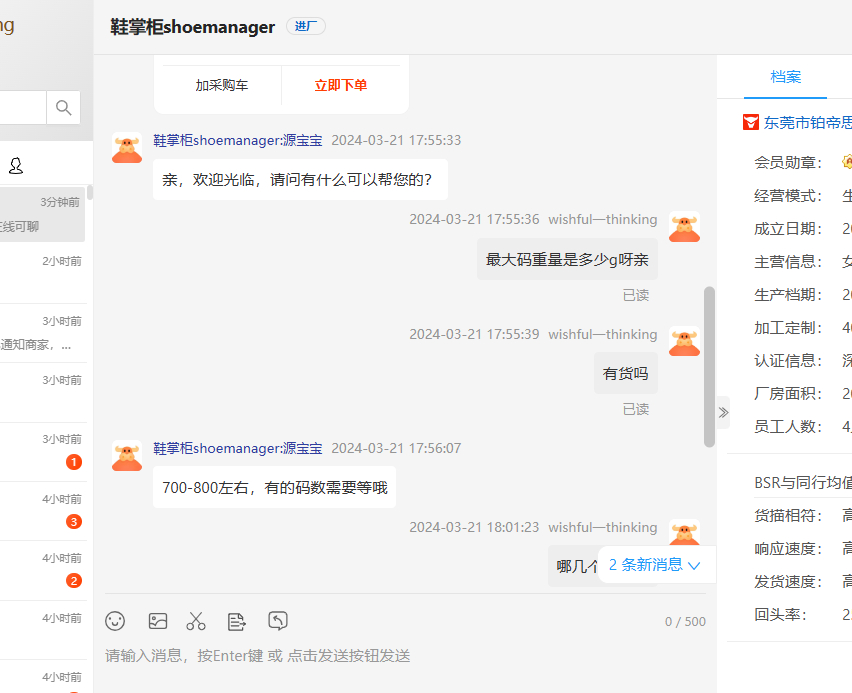Switch to the 档案 tab
The image size is (852, 693).
click(x=785, y=77)
